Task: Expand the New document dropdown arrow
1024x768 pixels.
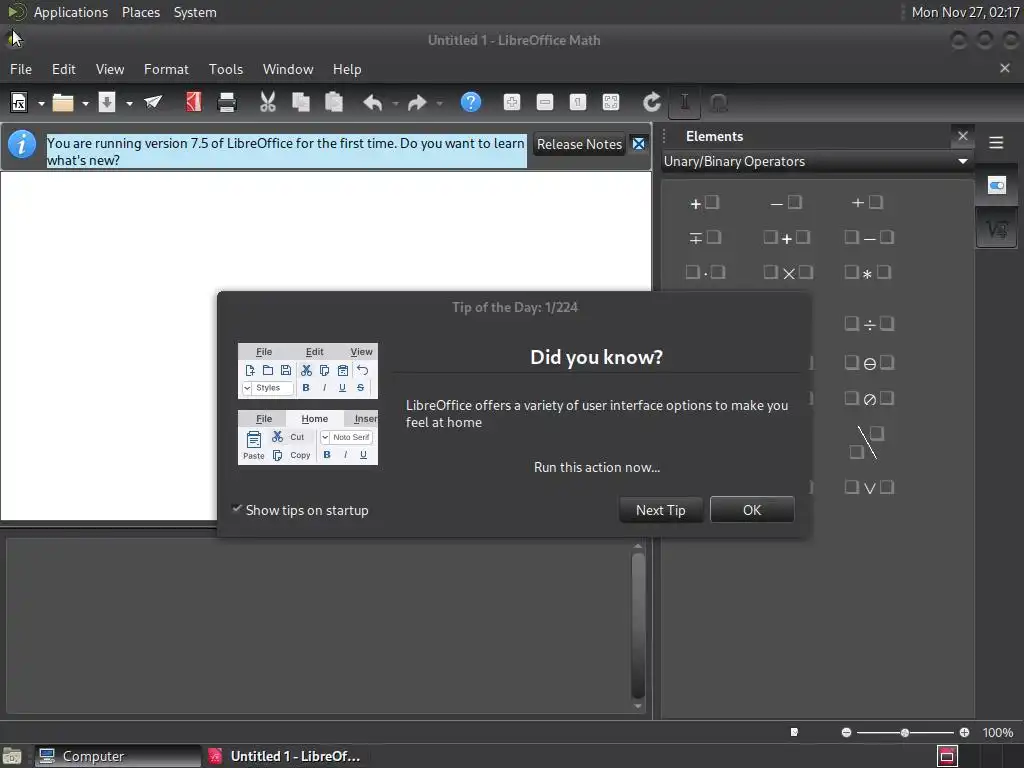Action: 41,103
